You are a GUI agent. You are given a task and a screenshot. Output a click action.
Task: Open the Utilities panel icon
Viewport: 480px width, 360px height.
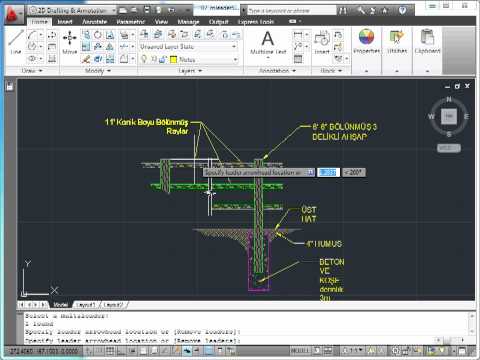pos(397,41)
